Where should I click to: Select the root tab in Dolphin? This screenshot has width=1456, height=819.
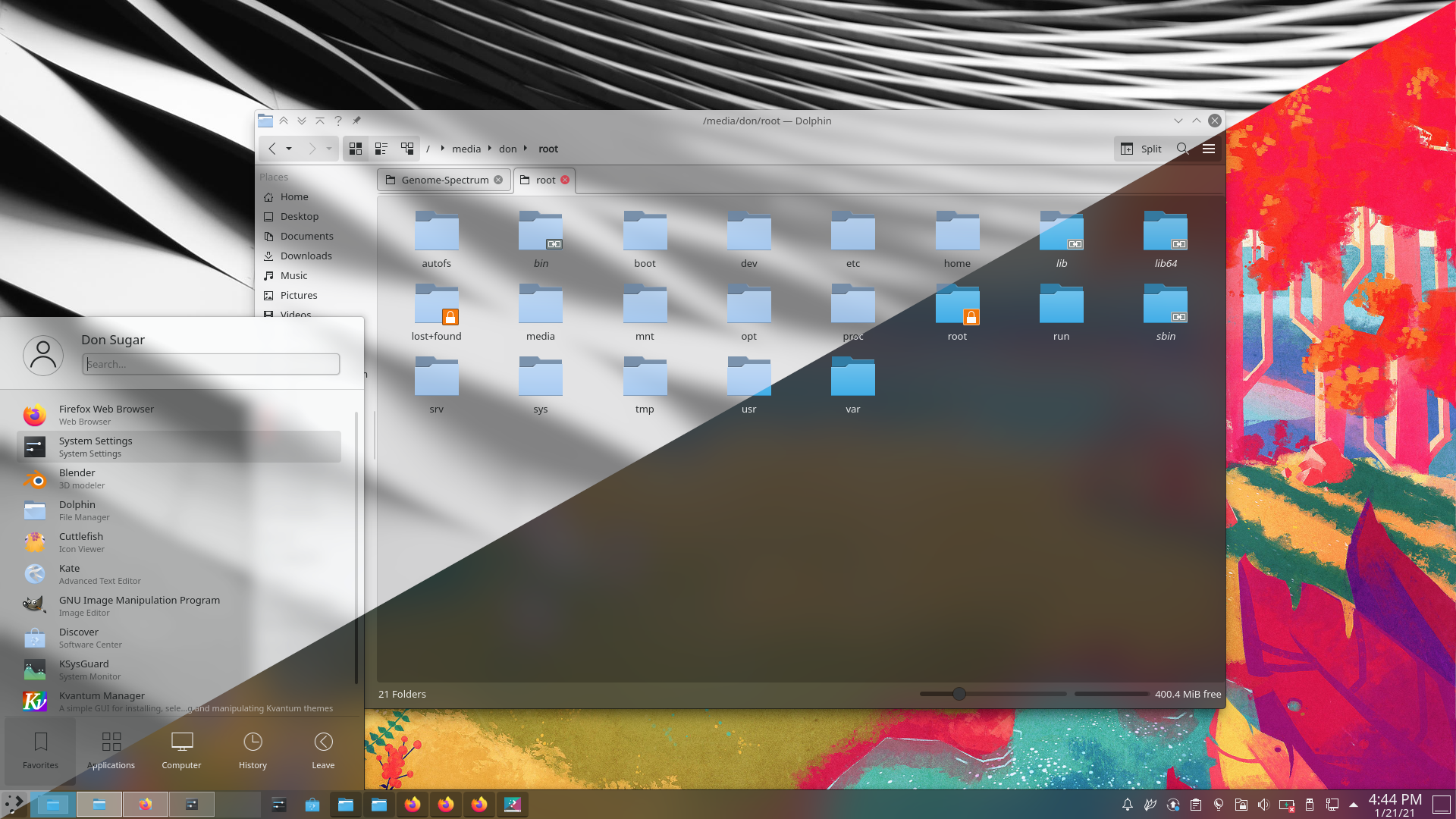[544, 180]
